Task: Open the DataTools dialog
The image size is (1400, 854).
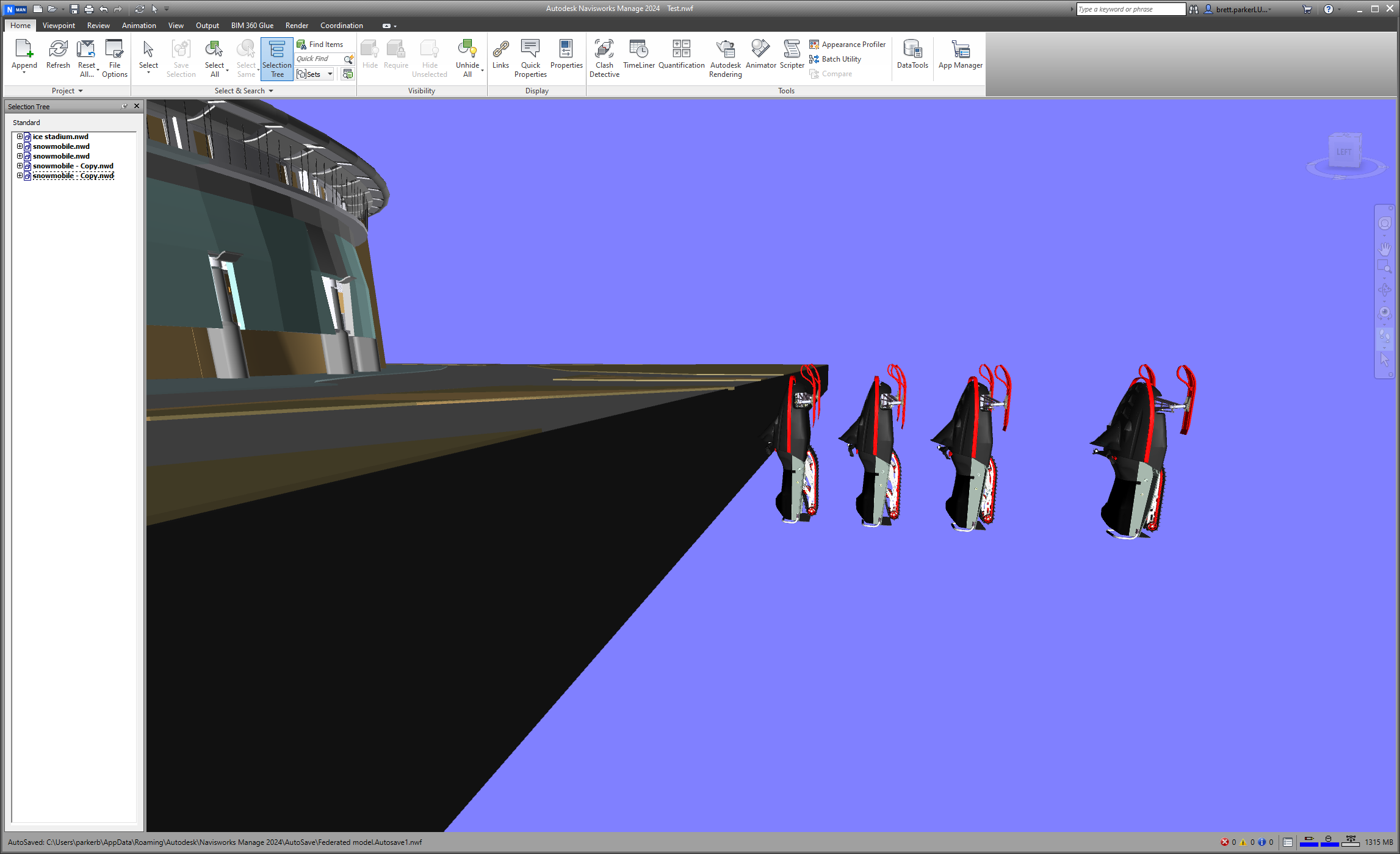Action: point(912,55)
